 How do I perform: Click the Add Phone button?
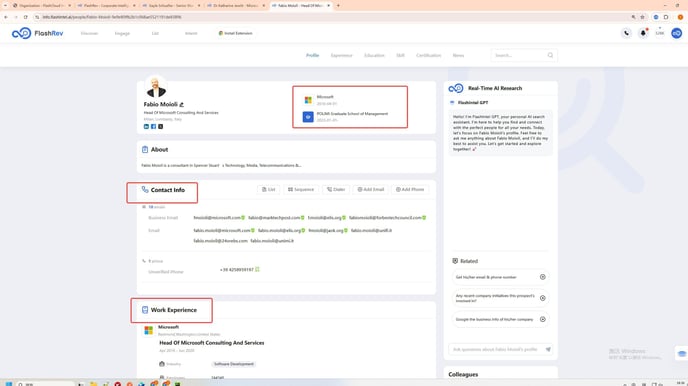click(410, 189)
